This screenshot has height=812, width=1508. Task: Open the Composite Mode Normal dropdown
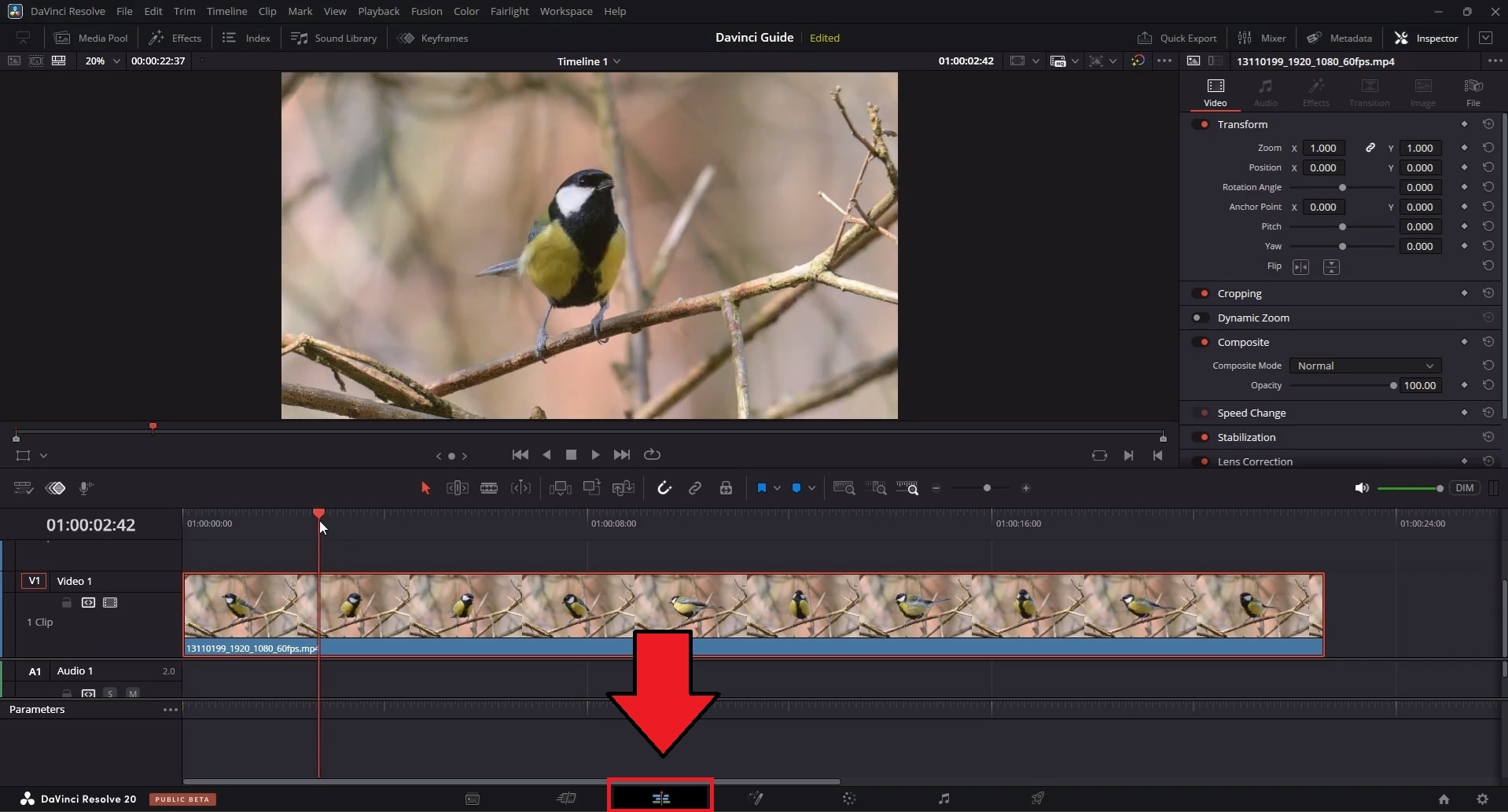click(x=1365, y=366)
